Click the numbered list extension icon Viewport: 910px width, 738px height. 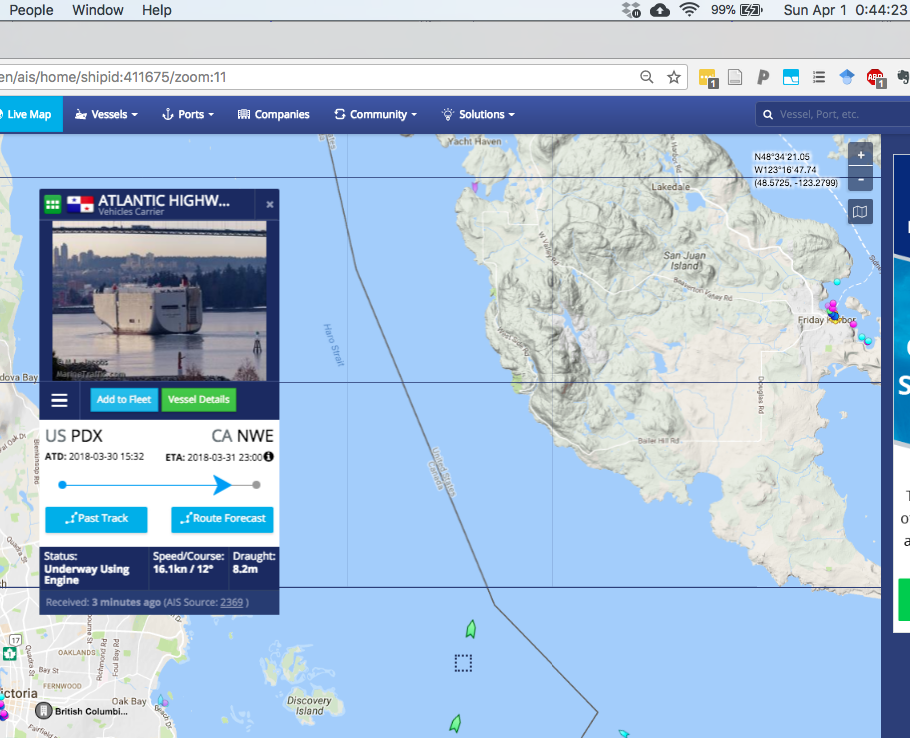point(819,77)
